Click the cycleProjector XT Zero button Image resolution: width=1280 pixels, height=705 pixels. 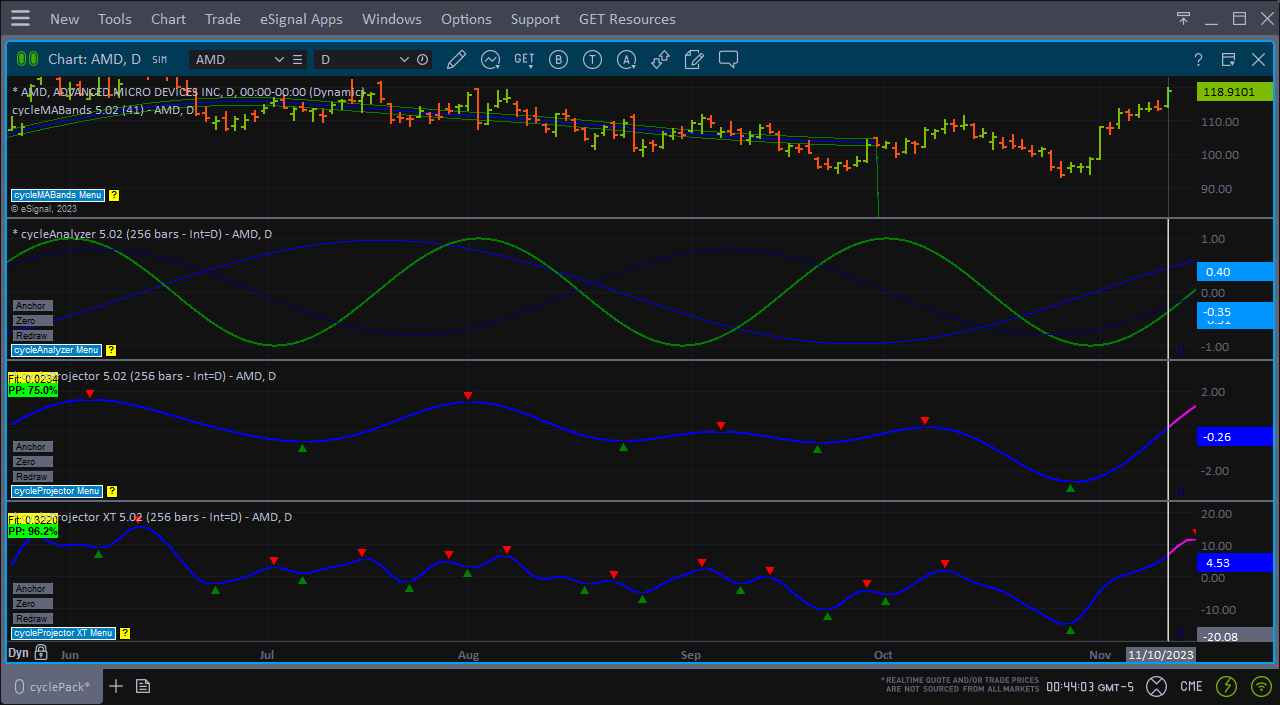pos(32,604)
